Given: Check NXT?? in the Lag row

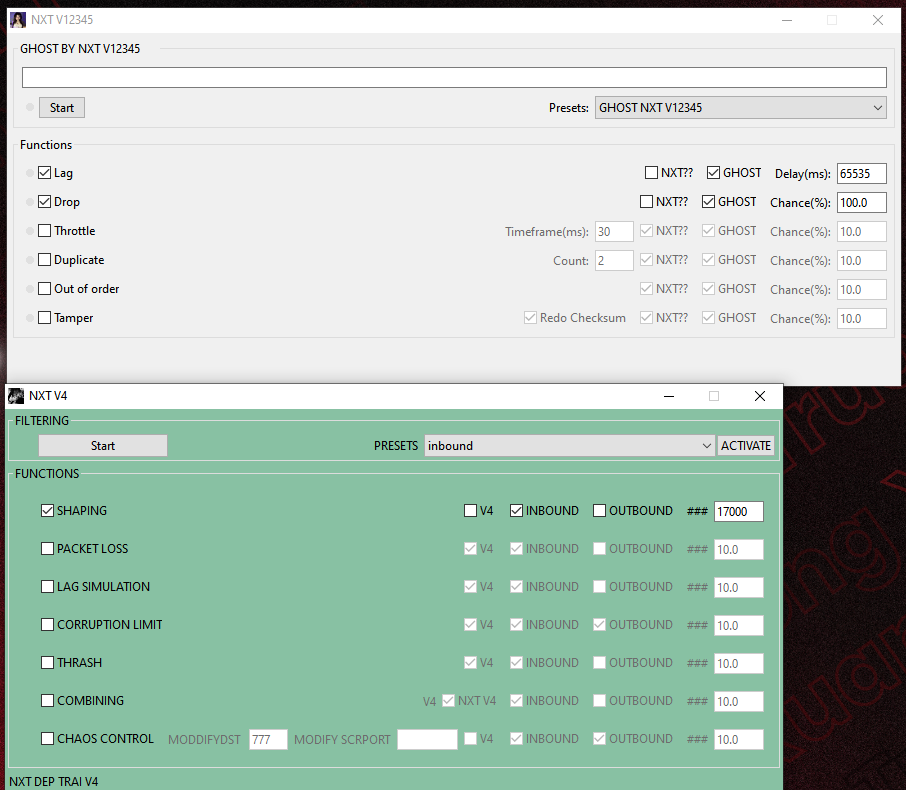Looking at the screenshot, I should click(651, 172).
